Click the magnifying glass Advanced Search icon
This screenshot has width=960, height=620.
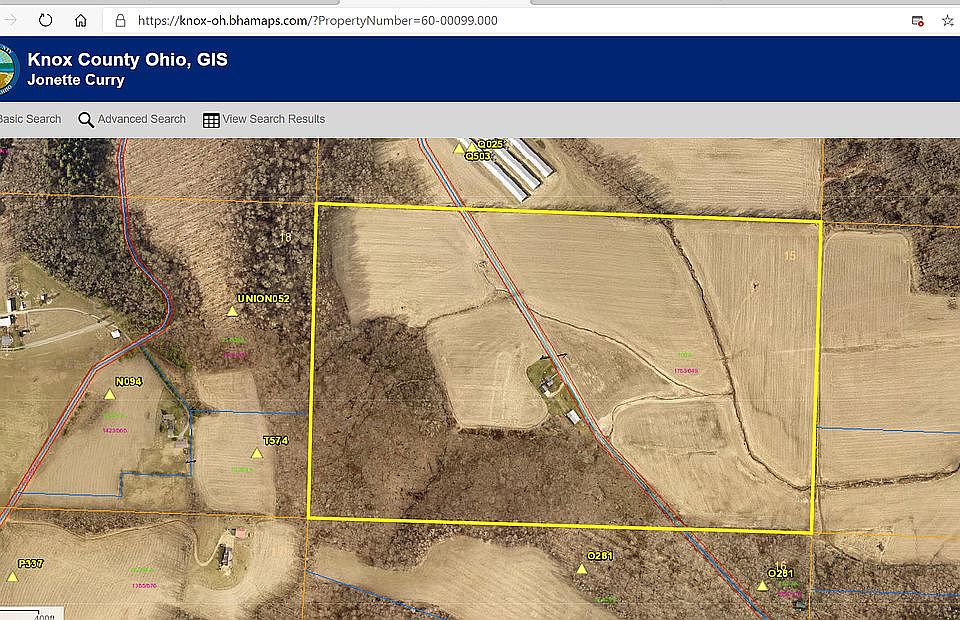point(85,119)
